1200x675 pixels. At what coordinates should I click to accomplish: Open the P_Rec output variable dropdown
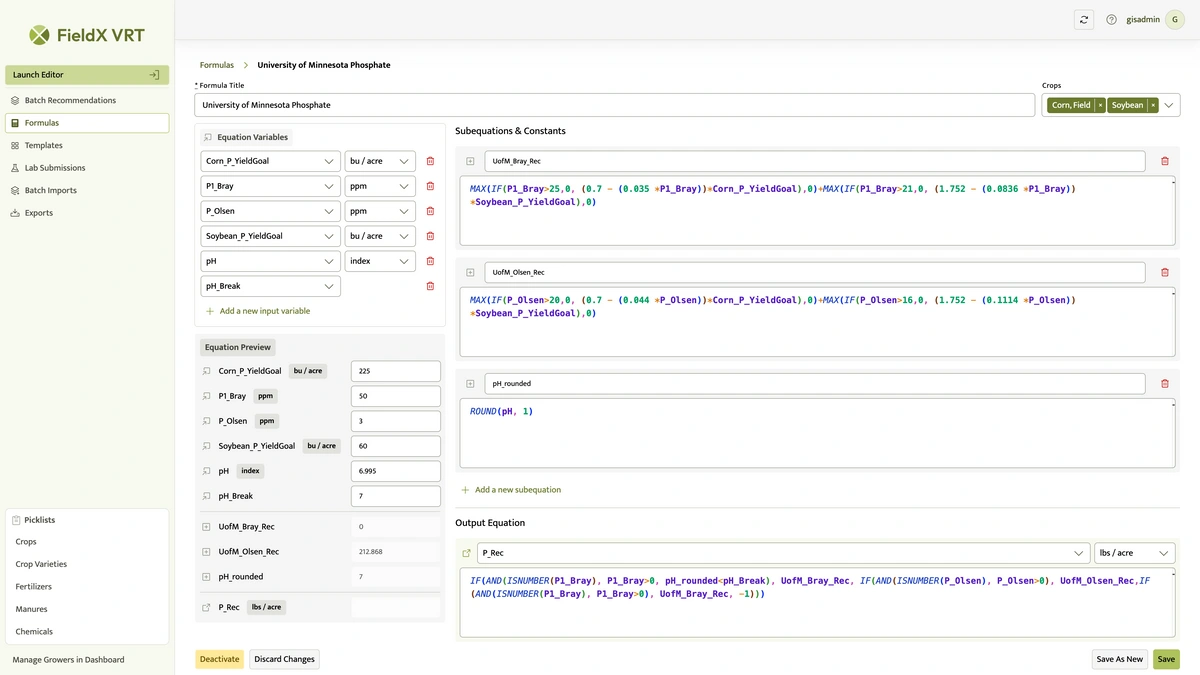[x=784, y=553]
